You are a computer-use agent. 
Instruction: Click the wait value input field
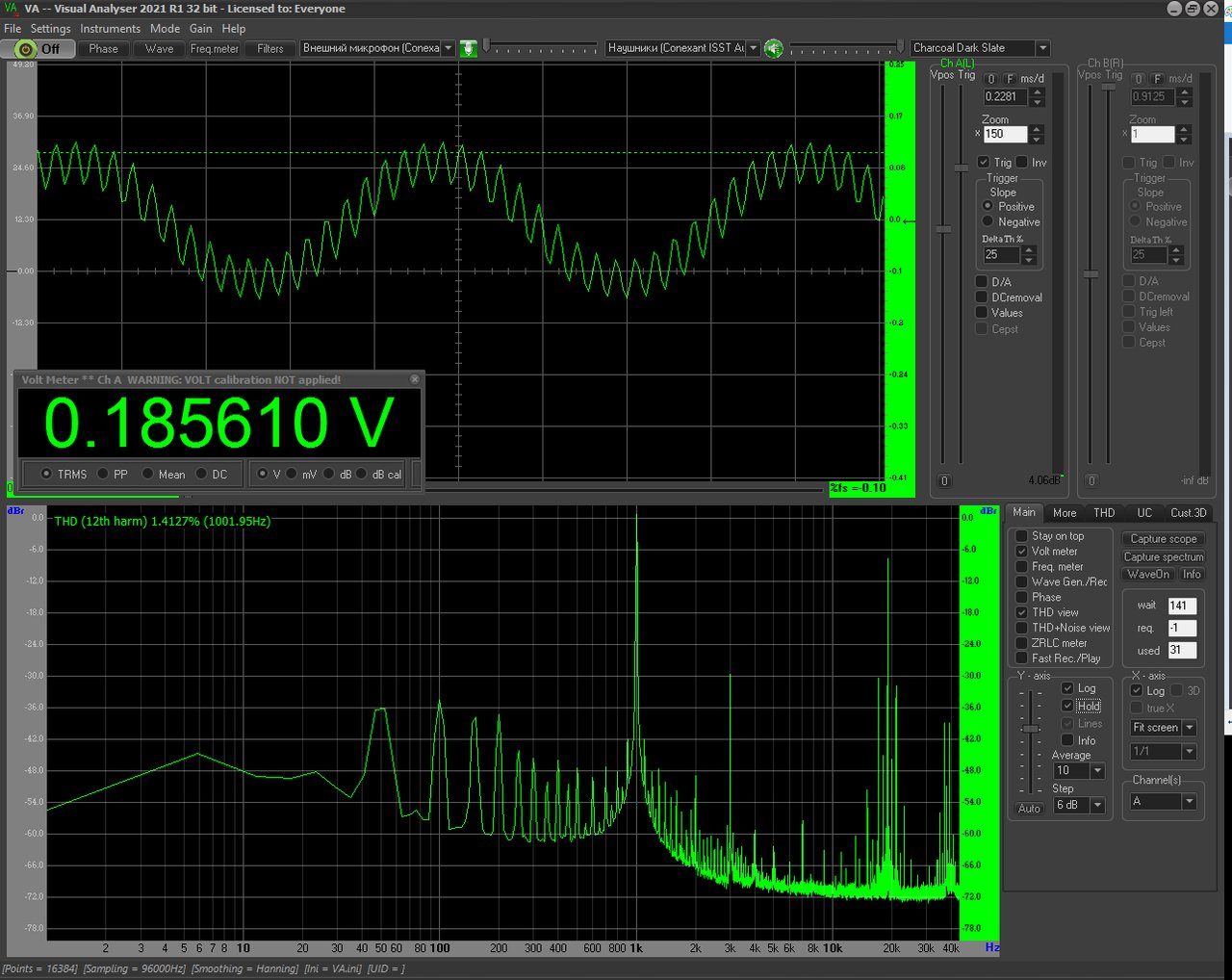(1182, 606)
